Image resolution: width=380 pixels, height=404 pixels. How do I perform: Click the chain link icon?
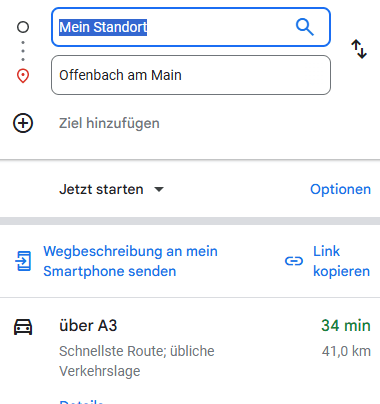click(x=294, y=261)
